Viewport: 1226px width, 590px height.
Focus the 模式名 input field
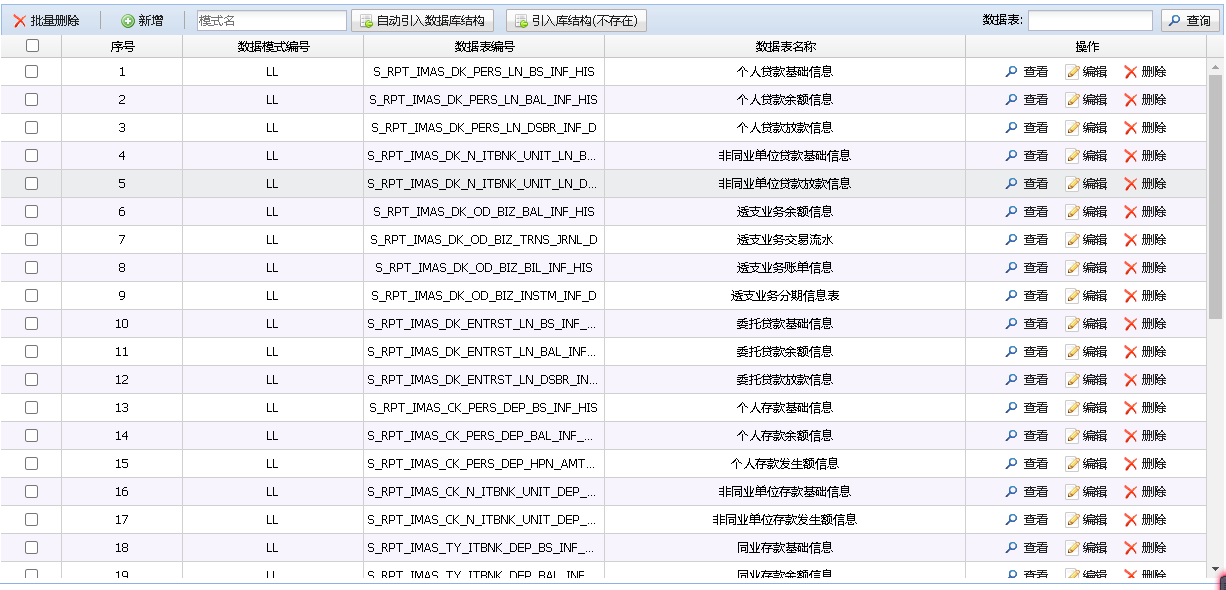(271, 21)
